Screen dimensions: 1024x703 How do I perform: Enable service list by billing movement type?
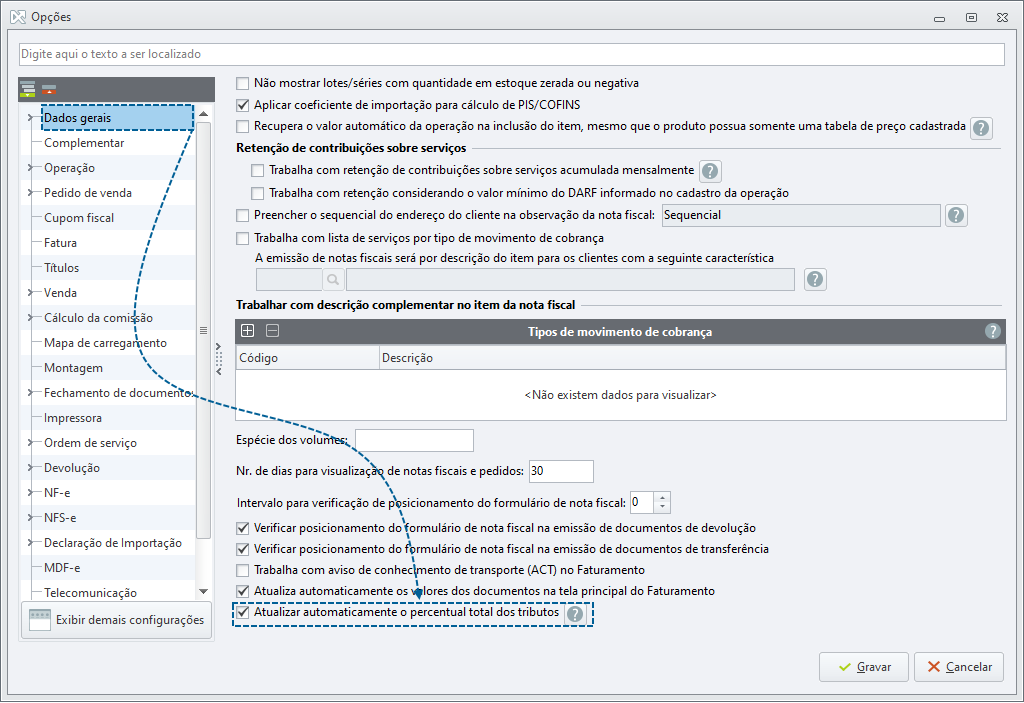242,238
